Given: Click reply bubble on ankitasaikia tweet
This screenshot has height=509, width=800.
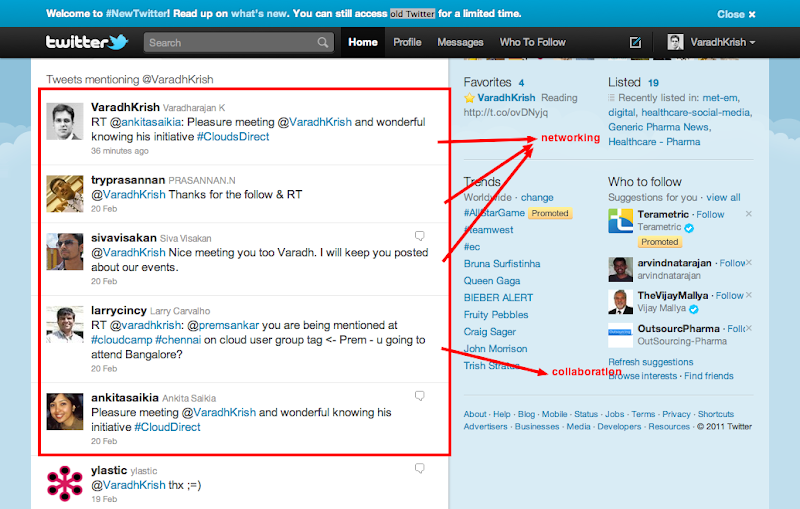Looking at the screenshot, I should (x=419, y=396).
